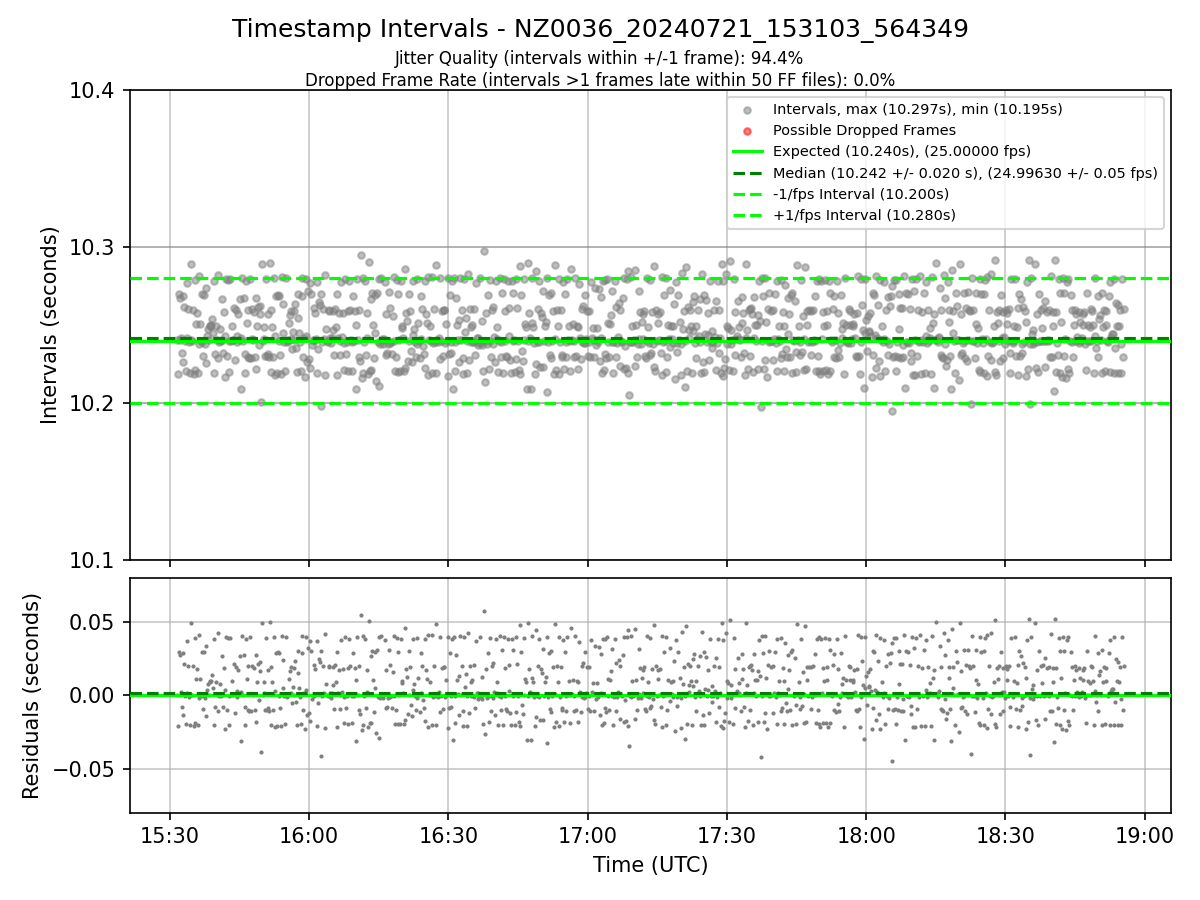
Task: Click the 'Time (UTC)' x-axis label
Action: click(650, 865)
